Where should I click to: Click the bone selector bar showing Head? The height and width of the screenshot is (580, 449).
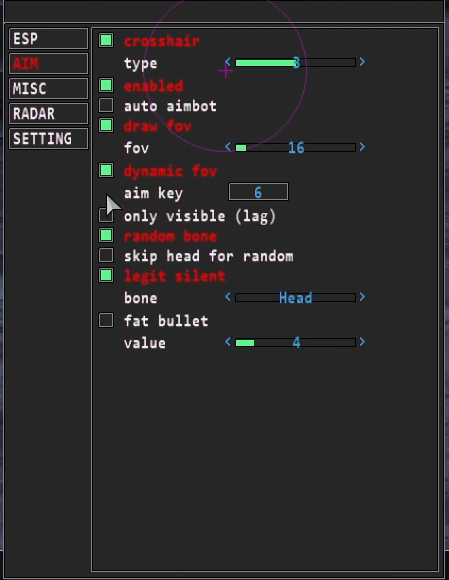click(296, 297)
